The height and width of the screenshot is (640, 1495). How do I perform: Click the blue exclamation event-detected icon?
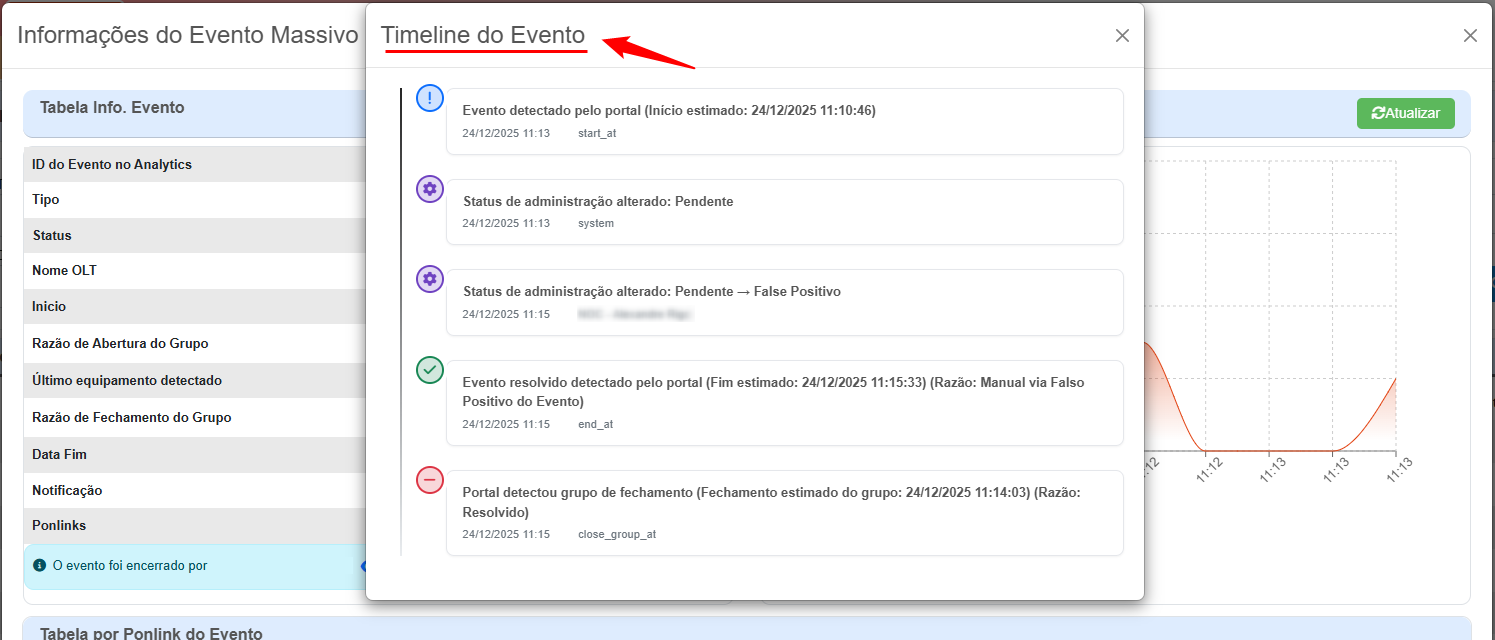430,98
